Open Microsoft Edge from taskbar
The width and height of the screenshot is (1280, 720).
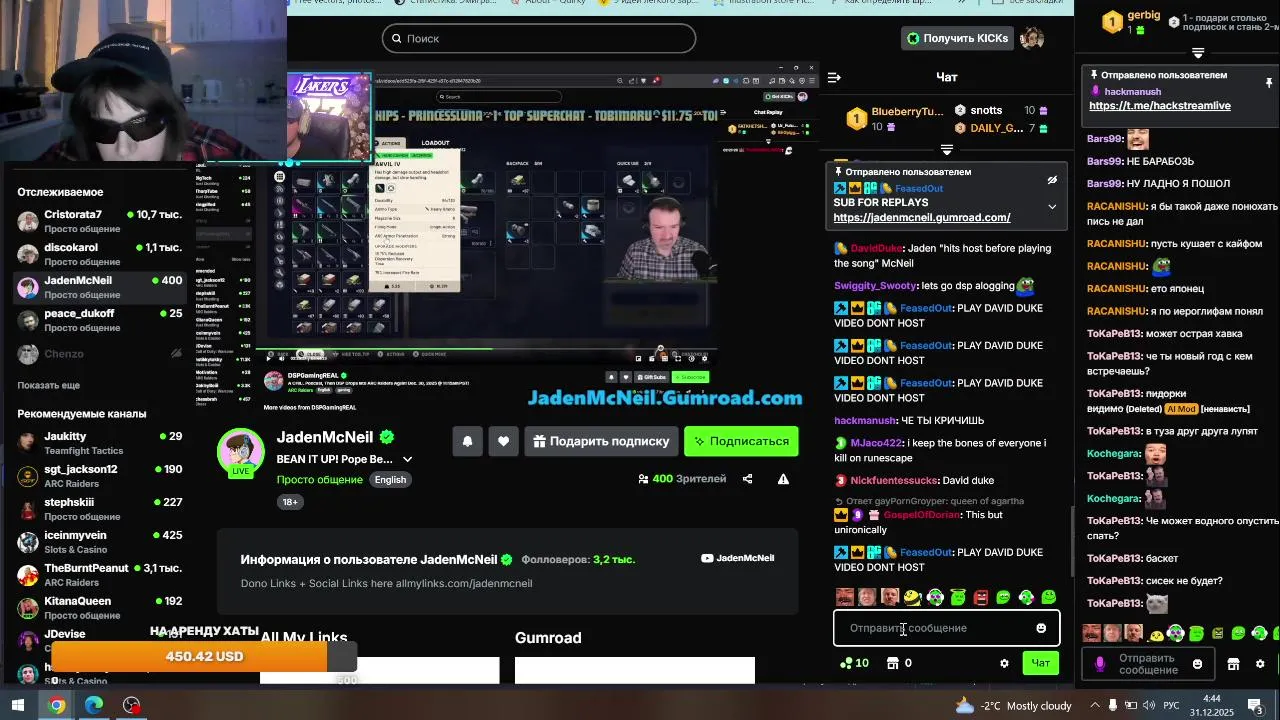point(94,705)
